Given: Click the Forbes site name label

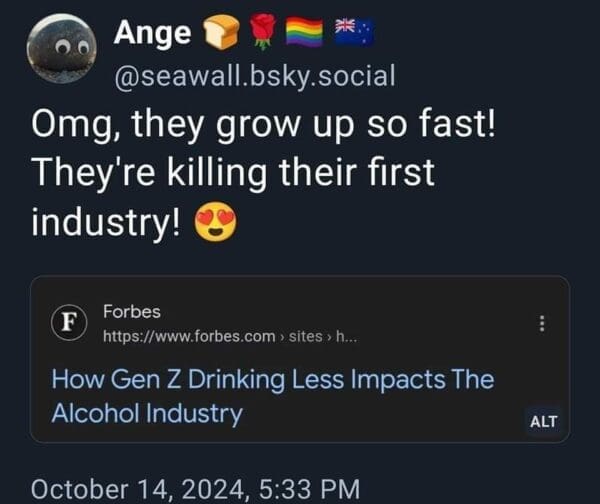Looking at the screenshot, I should coord(131,312).
